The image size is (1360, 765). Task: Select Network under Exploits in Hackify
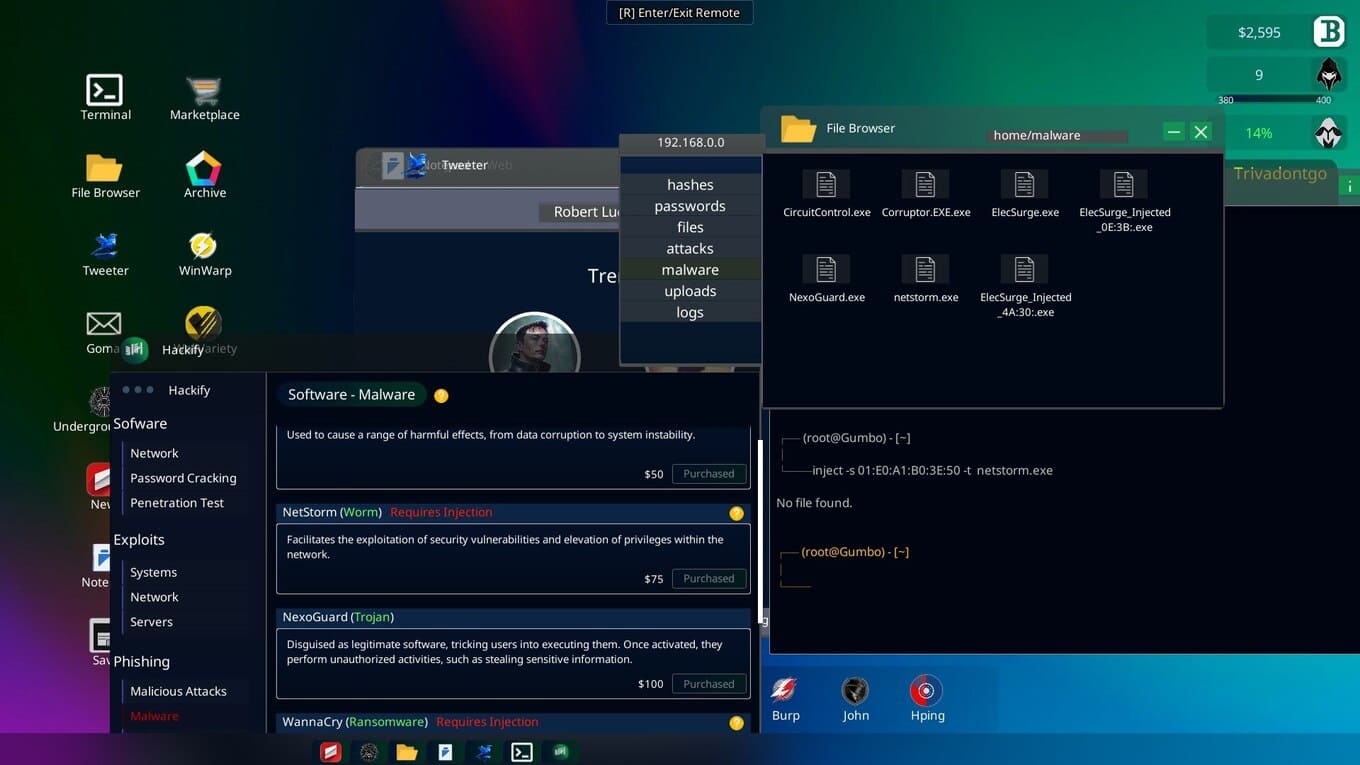[x=154, y=597]
